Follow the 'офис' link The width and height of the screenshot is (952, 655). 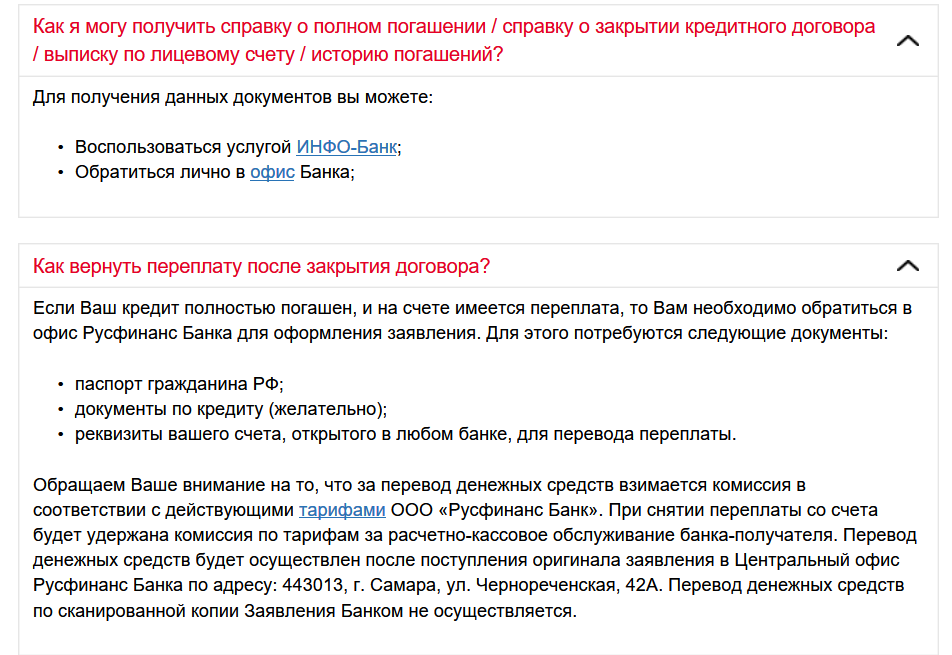[x=272, y=172]
